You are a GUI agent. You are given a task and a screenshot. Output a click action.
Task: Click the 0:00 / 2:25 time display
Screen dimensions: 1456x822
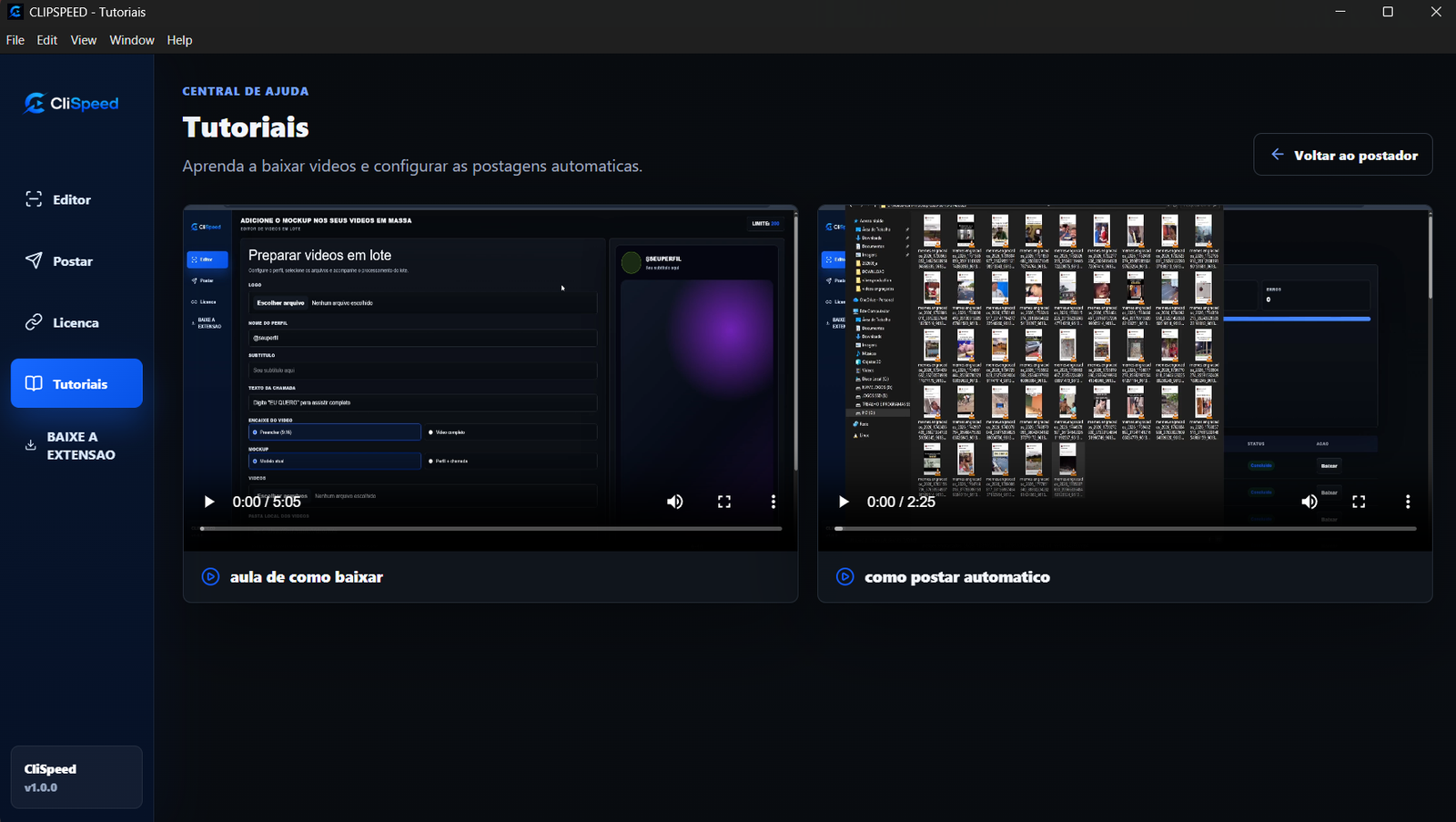pos(901,502)
